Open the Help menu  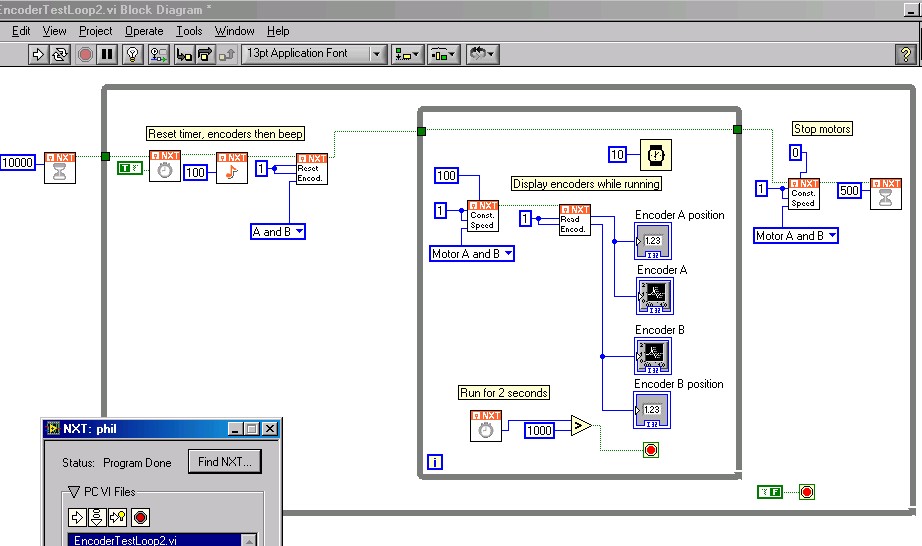click(x=278, y=31)
